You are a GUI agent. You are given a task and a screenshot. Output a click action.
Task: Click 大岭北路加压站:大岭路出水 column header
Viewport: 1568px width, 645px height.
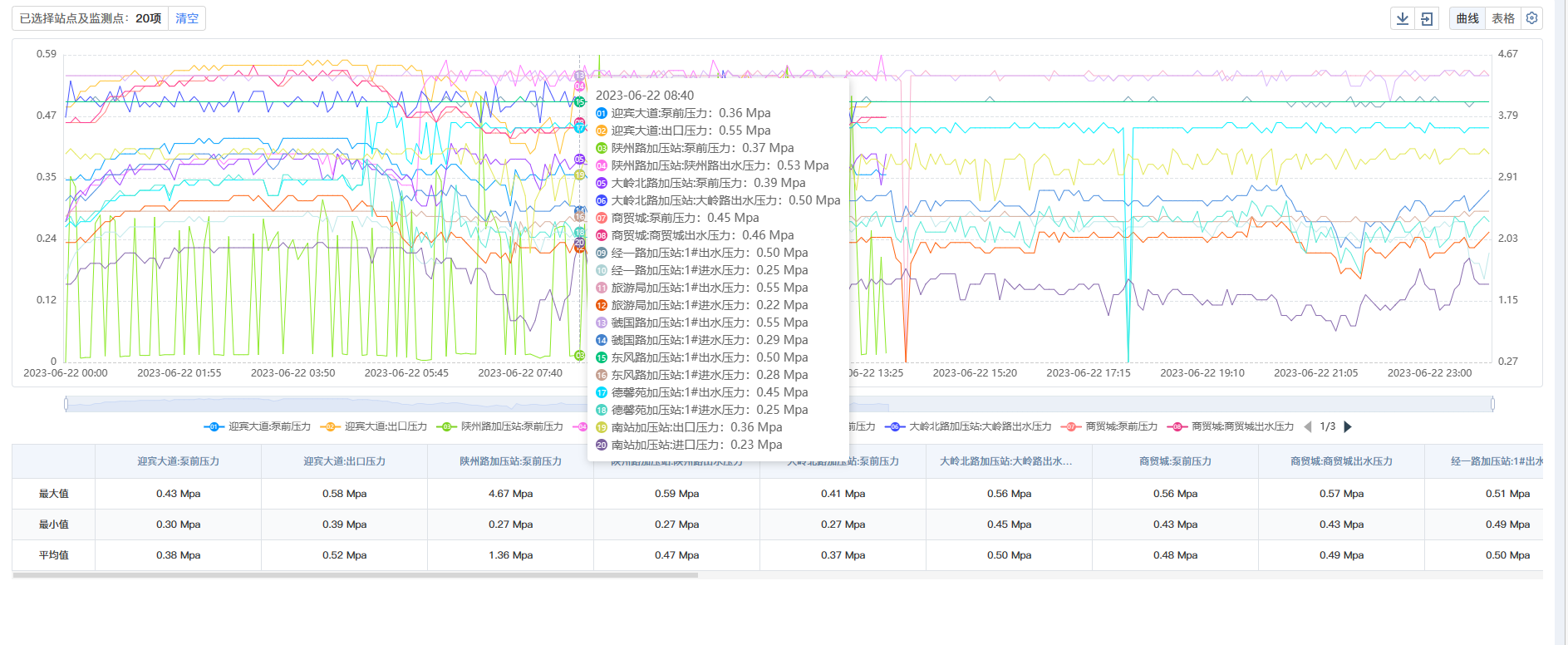click(1009, 461)
